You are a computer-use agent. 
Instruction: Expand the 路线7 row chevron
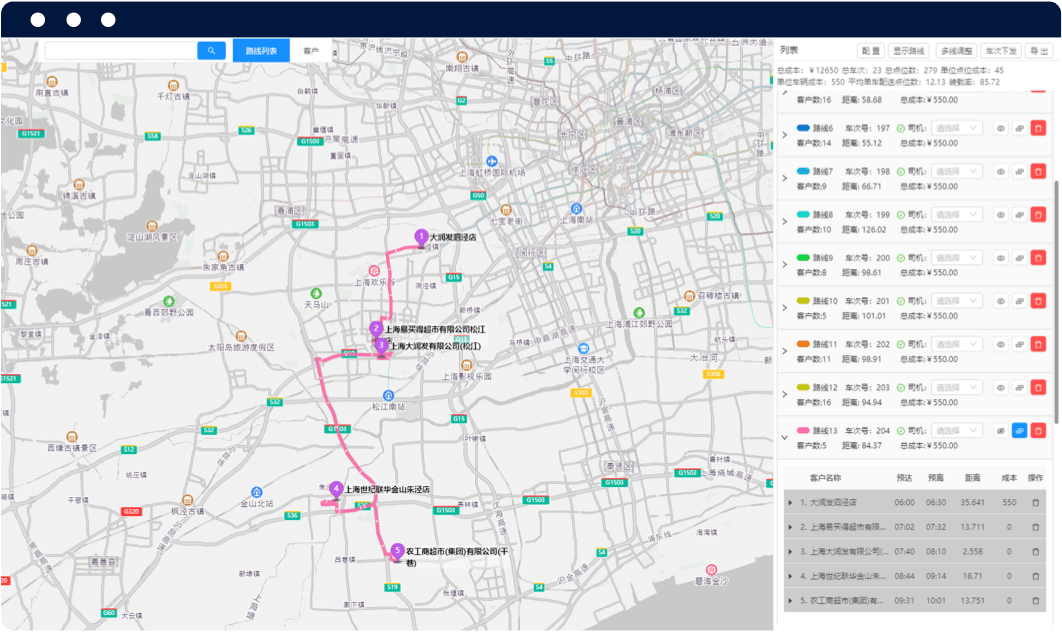point(785,178)
